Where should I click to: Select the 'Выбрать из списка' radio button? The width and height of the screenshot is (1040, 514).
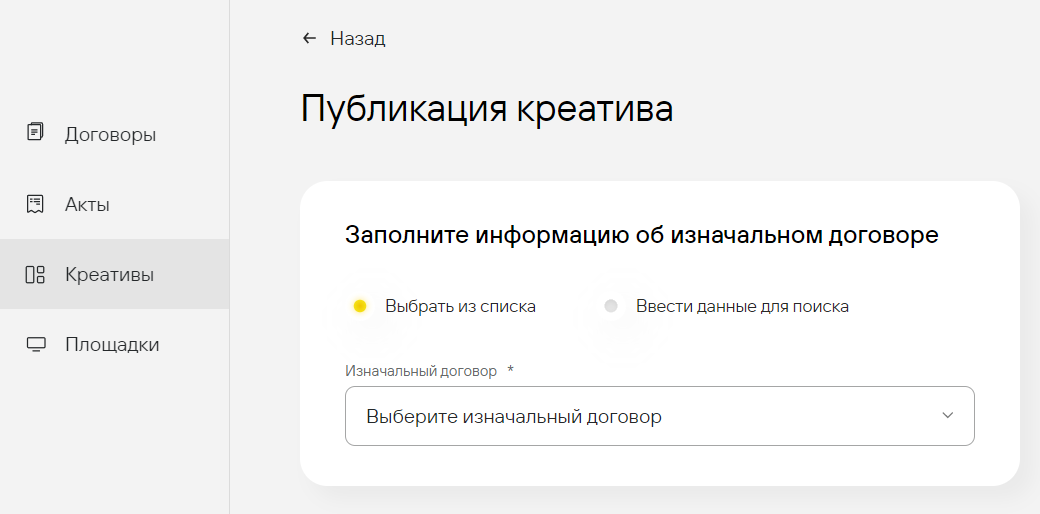360,306
